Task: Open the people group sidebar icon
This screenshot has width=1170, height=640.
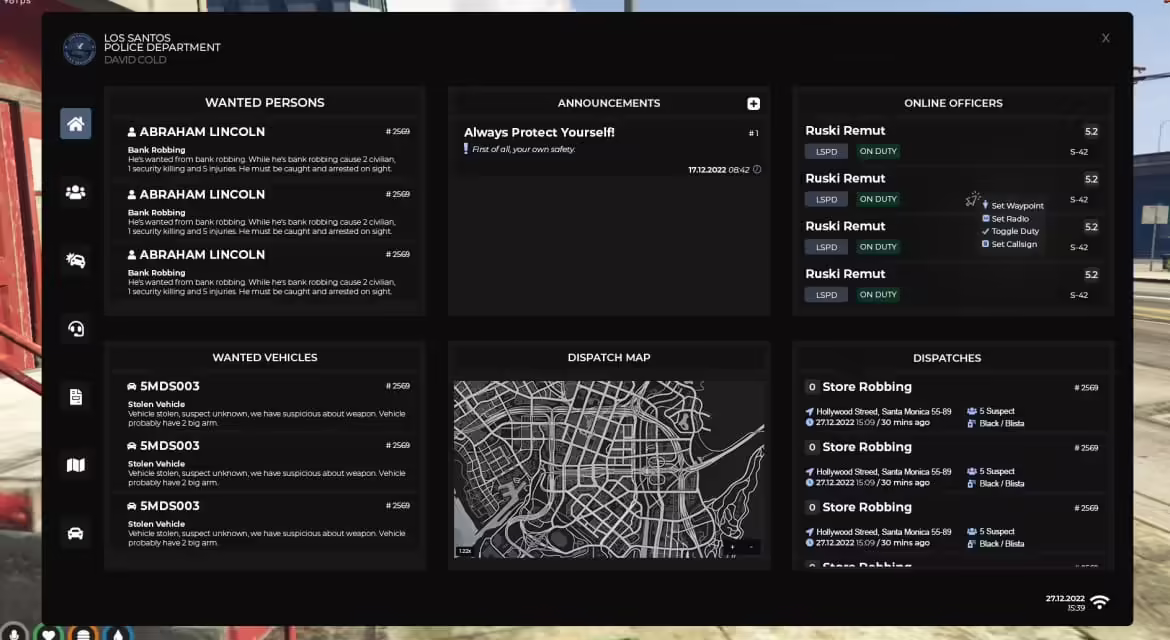Action: point(76,192)
